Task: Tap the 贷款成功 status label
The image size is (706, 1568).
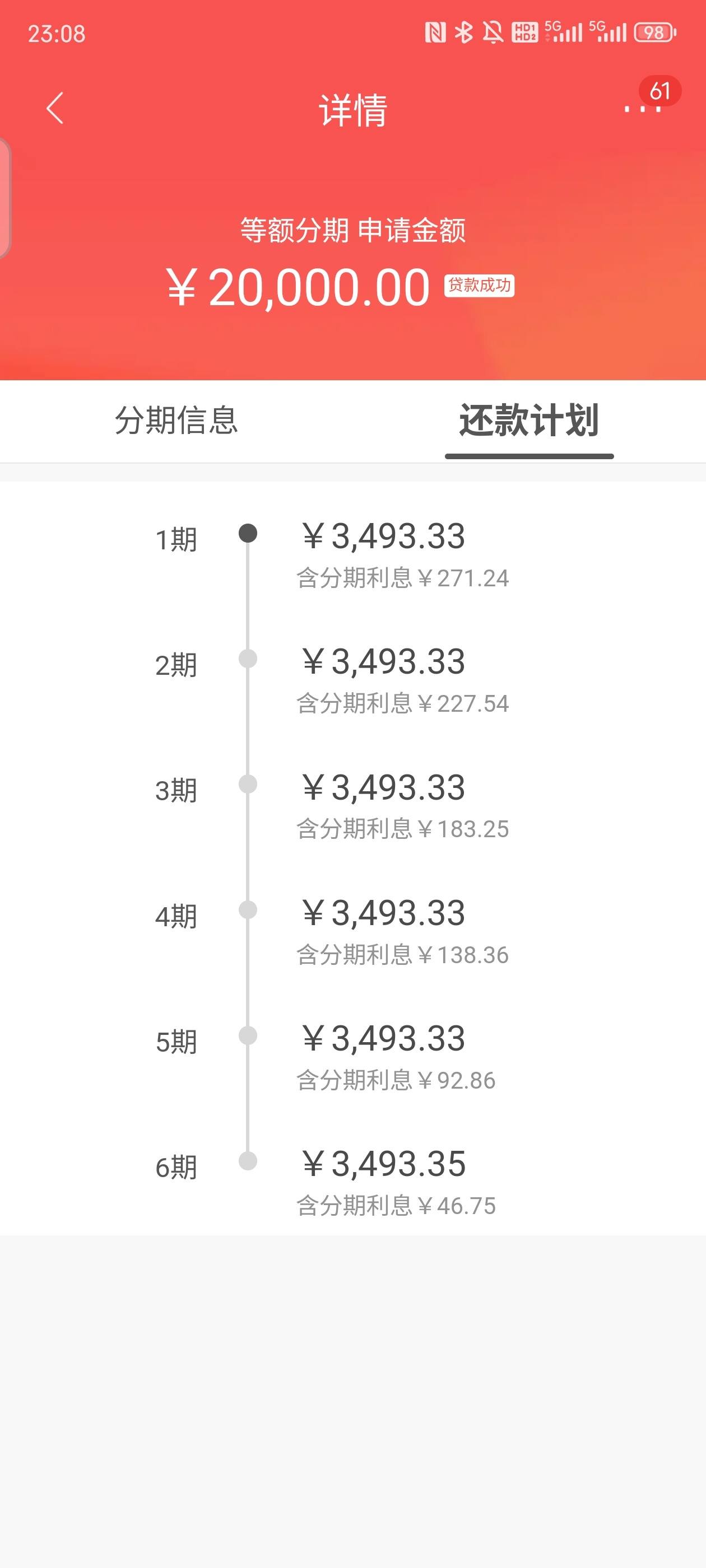Action: [480, 286]
